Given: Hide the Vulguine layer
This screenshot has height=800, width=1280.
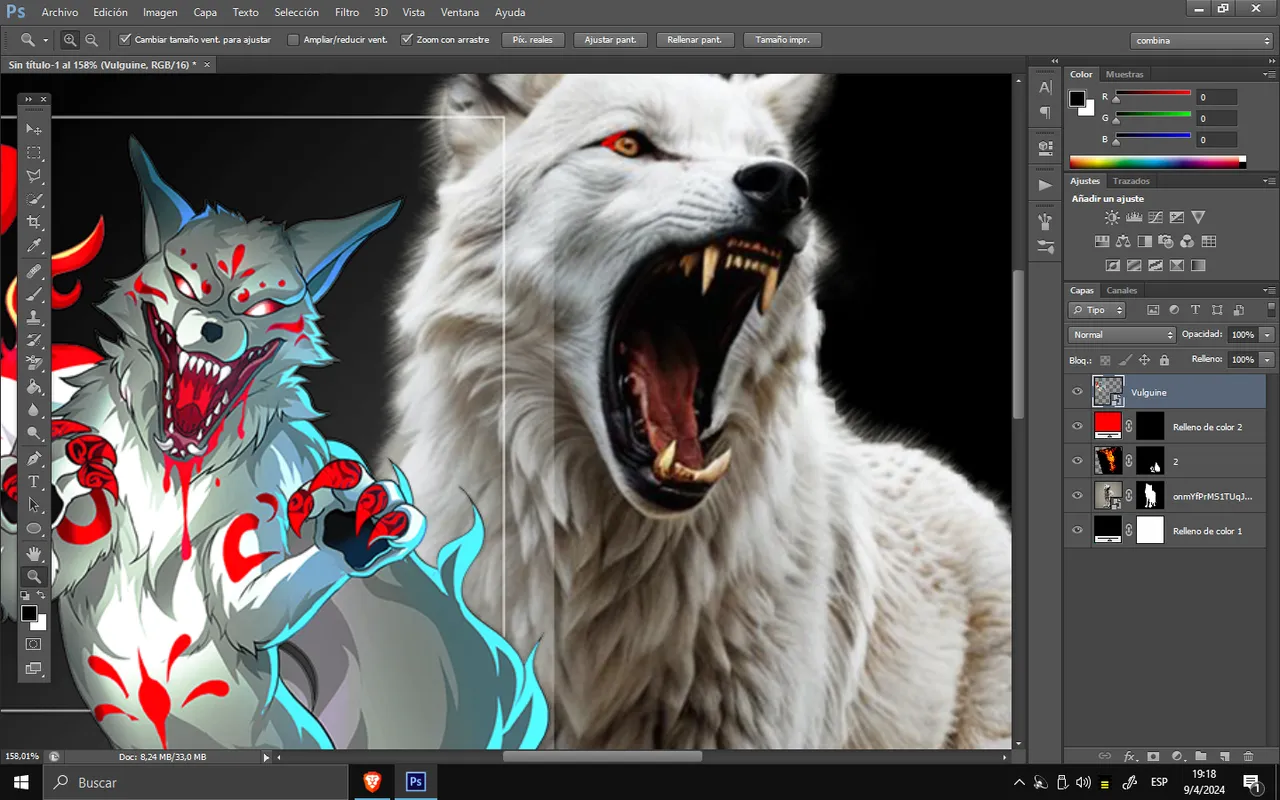Looking at the screenshot, I should tap(1077, 392).
